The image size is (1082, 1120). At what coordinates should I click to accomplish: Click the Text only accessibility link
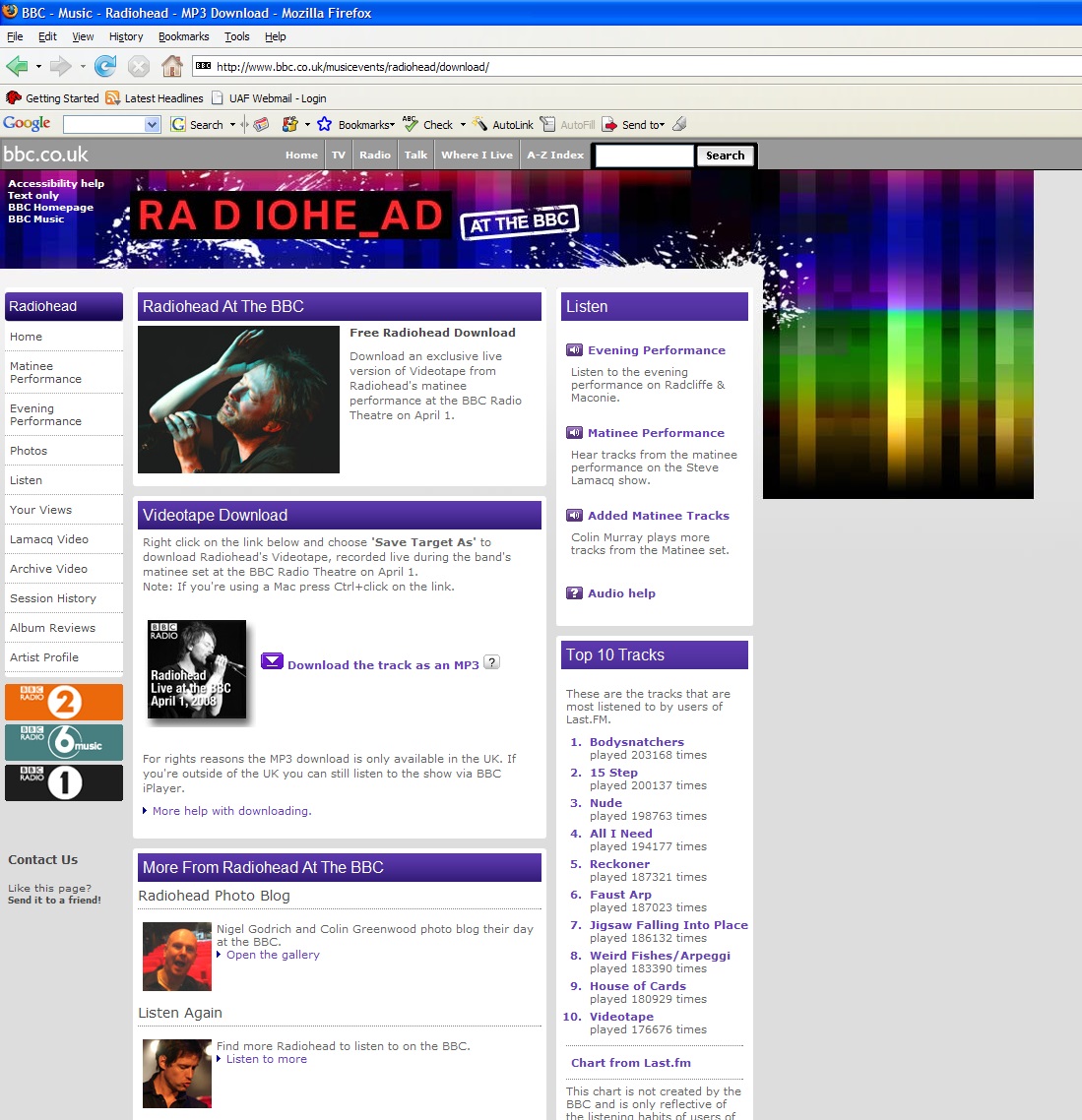tap(33, 195)
